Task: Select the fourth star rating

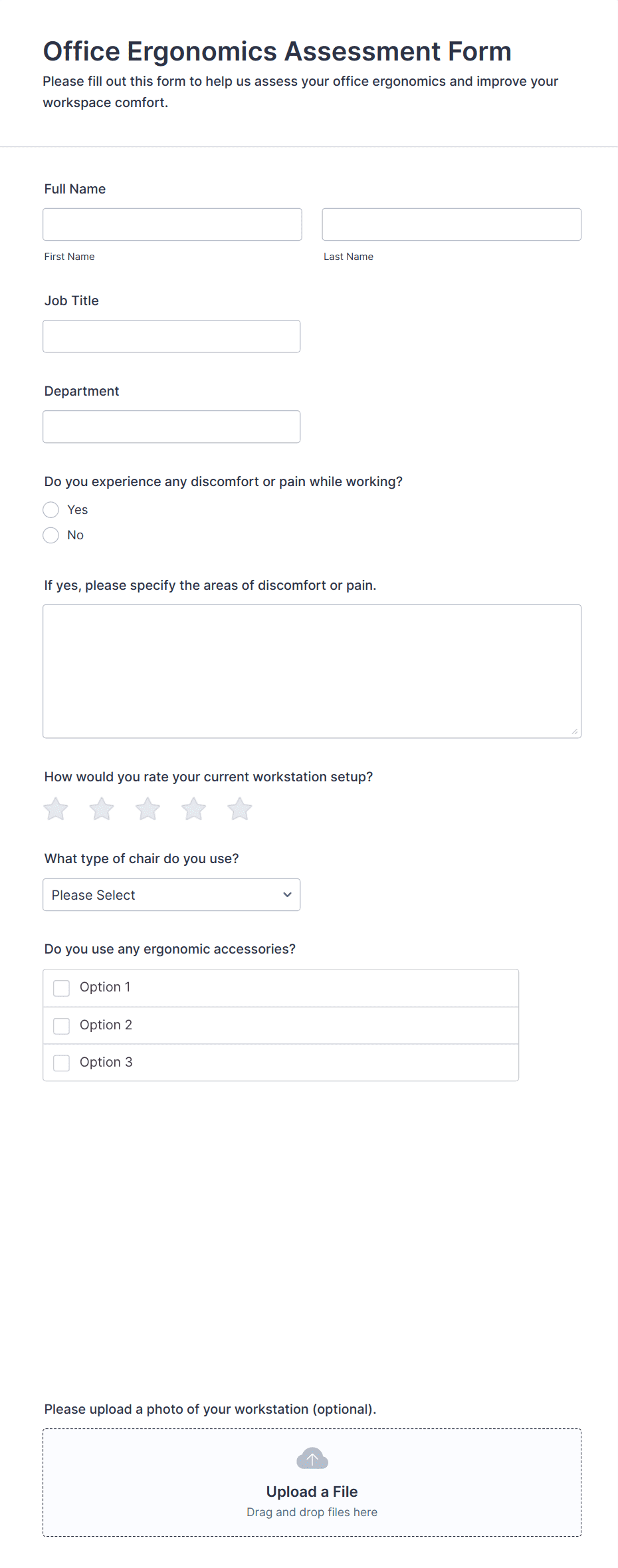Action: coord(193,809)
